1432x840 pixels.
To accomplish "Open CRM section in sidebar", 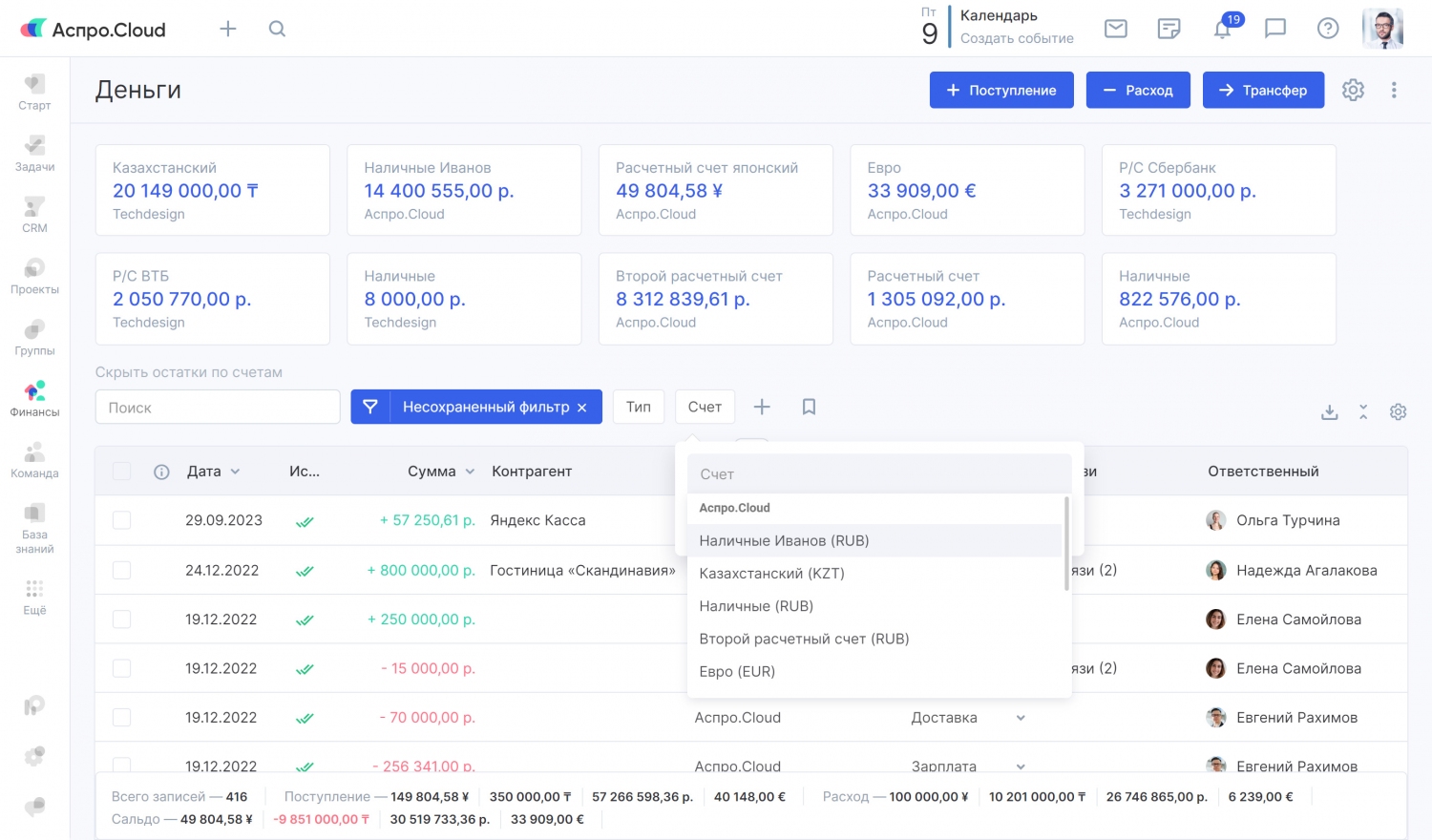I will coord(34,215).
